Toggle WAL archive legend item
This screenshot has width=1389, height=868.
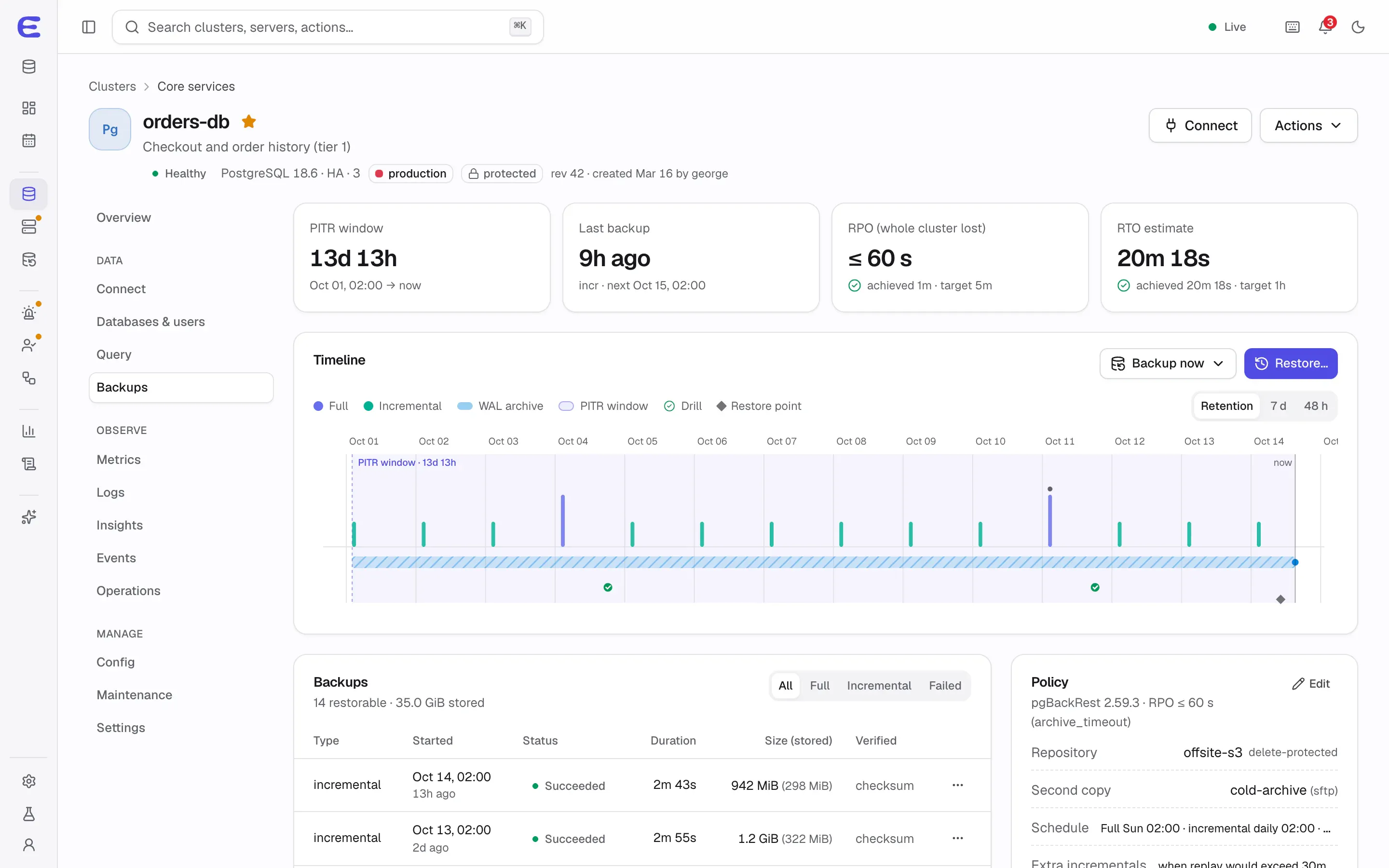pos(500,406)
